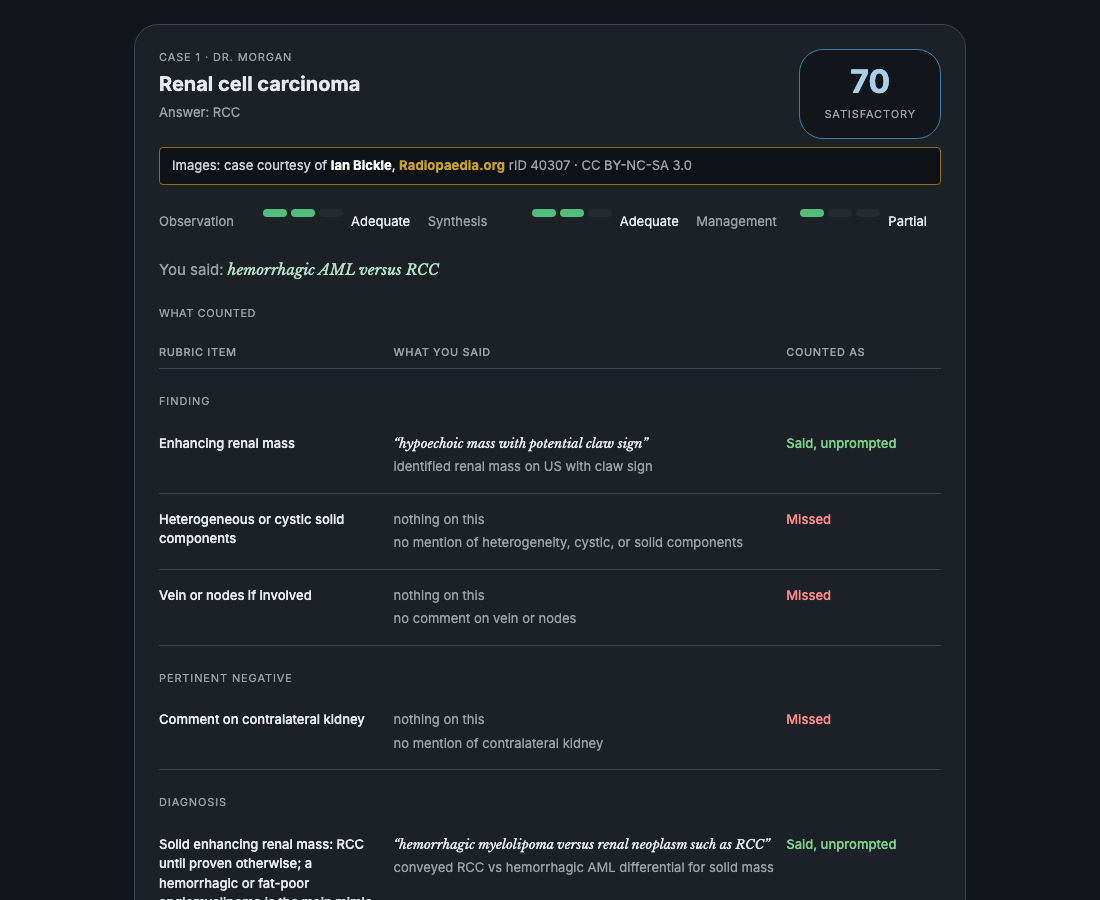Click the Management progress meter
This screenshot has width=1100, height=900.
839,213
